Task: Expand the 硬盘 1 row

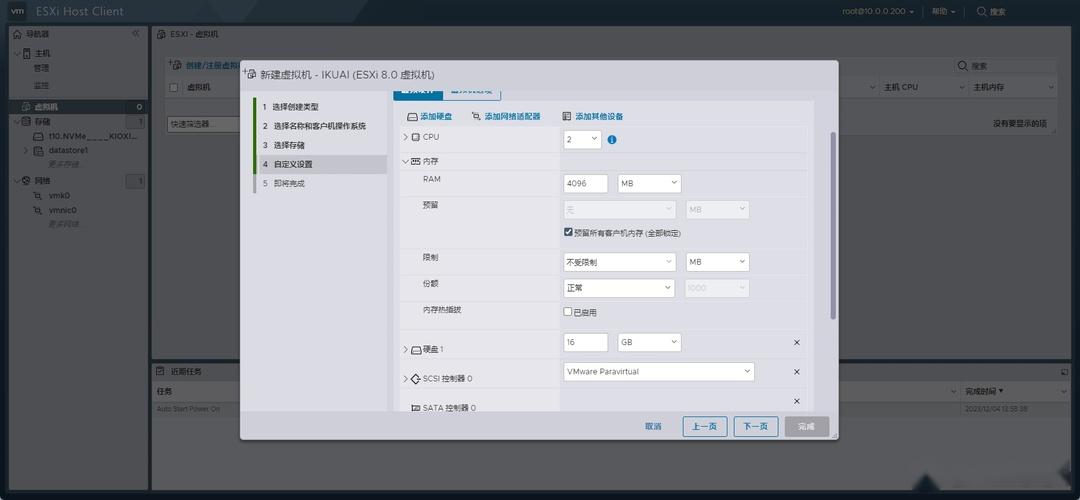Action: pos(405,349)
